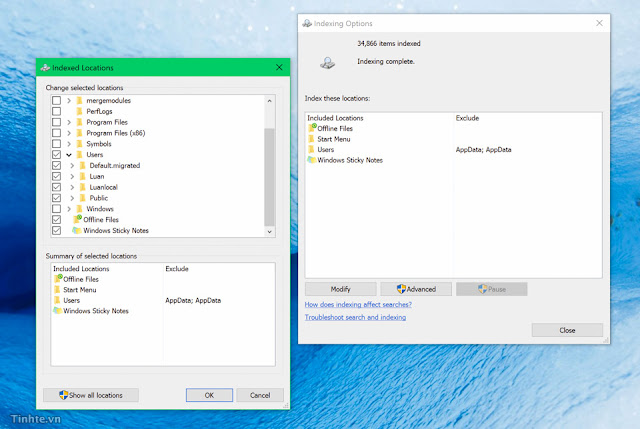Click the mergemodules folder icon in tree
This screenshot has width=640, height=429.
pos(80,100)
